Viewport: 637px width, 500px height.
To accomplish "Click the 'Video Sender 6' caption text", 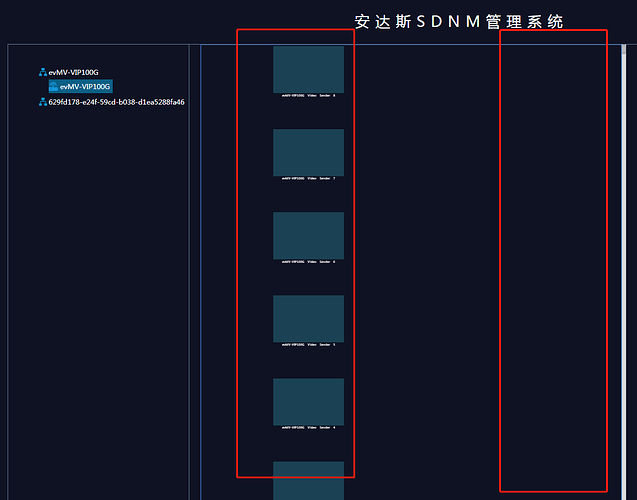I will tap(308, 262).
